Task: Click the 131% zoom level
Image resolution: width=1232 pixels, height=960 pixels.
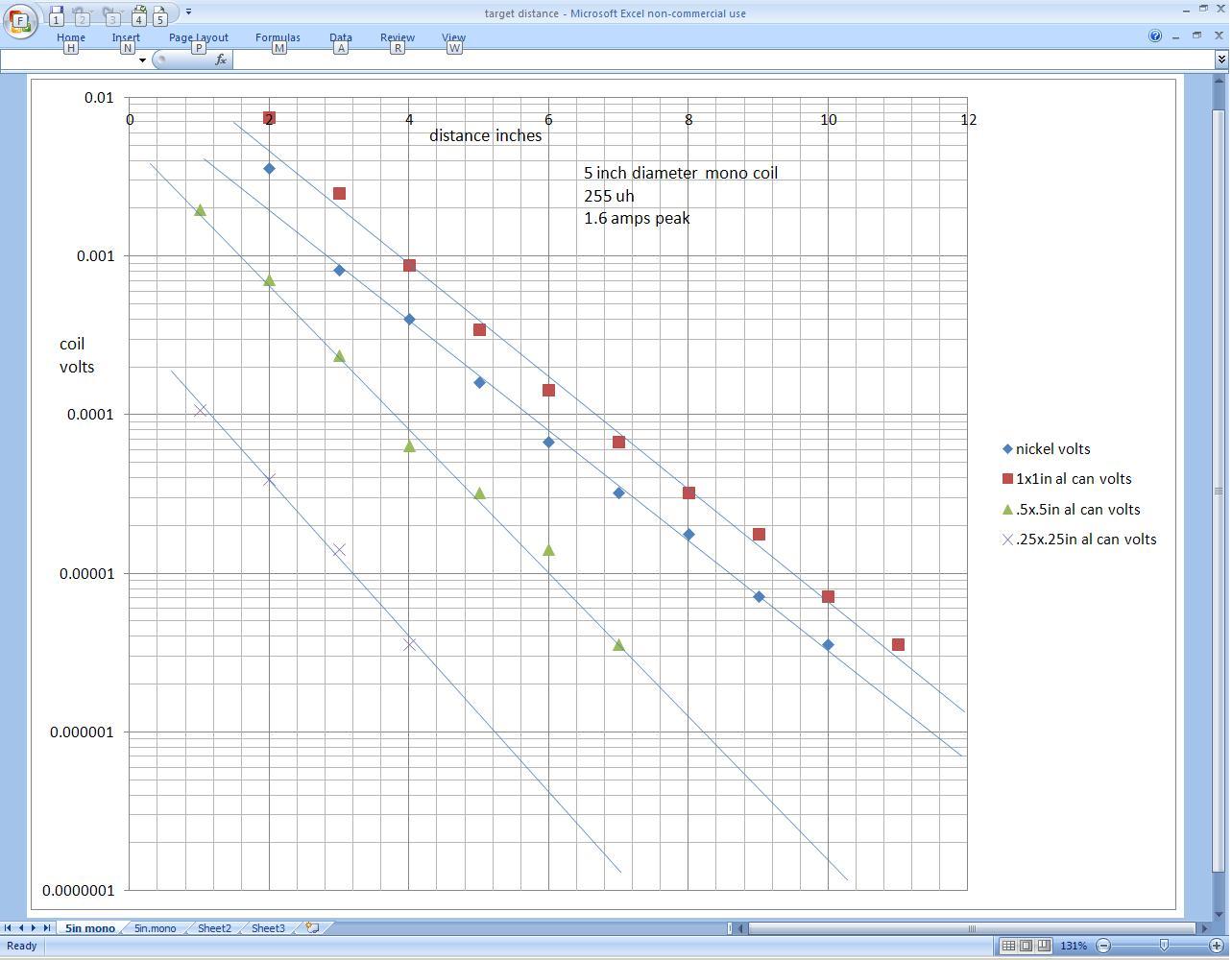Action: 1073,946
